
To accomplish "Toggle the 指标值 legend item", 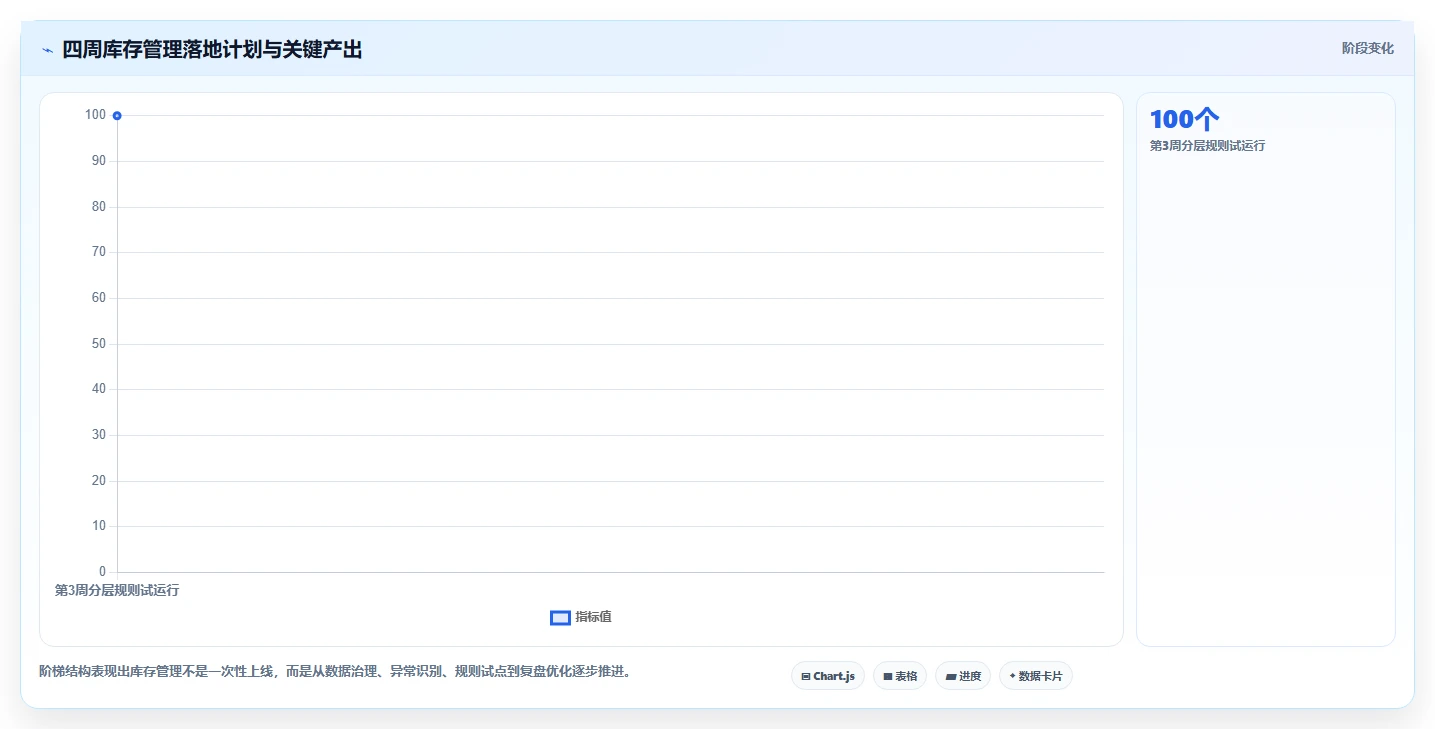I will pos(581,617).
